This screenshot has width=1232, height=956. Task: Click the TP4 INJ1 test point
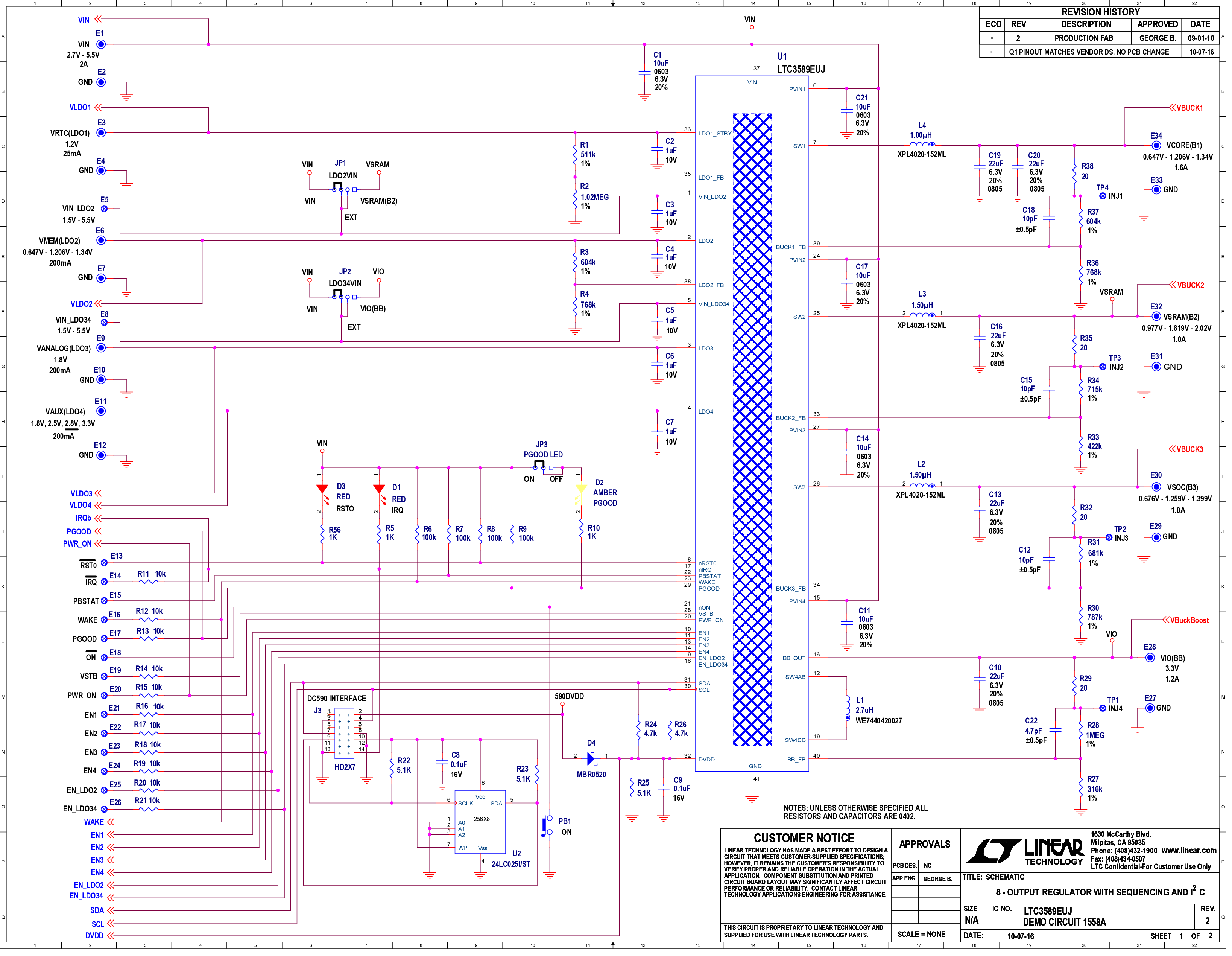pos(1103,196)
